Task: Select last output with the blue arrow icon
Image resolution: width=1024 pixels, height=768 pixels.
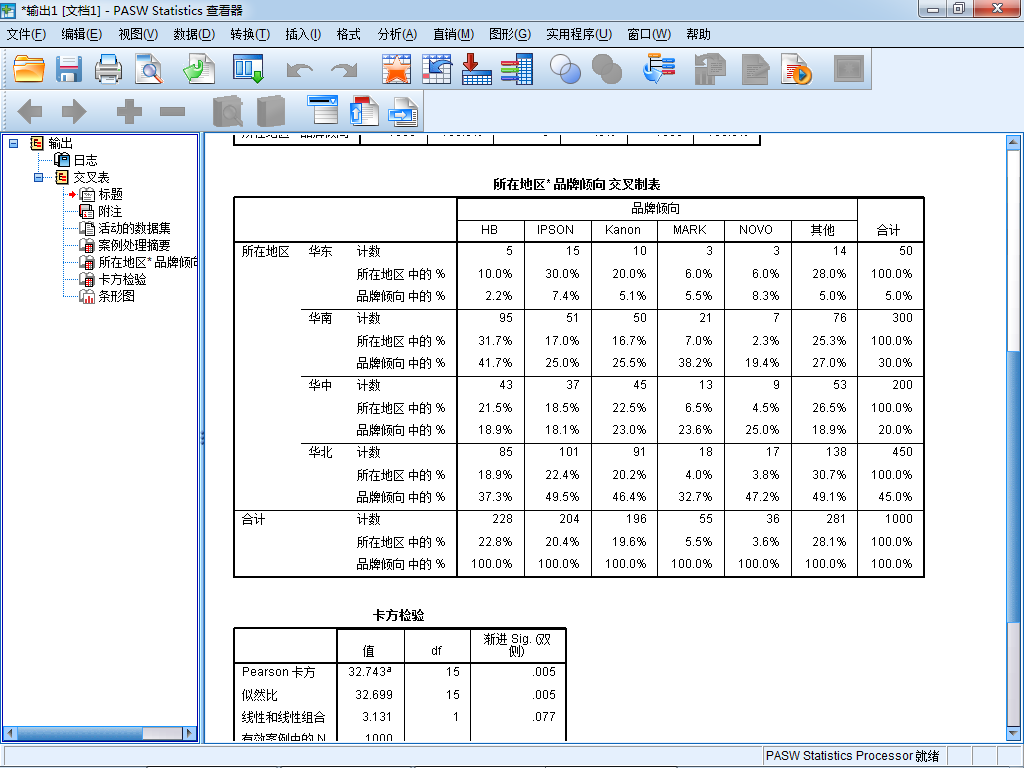Action: click(x=659, y=69)
